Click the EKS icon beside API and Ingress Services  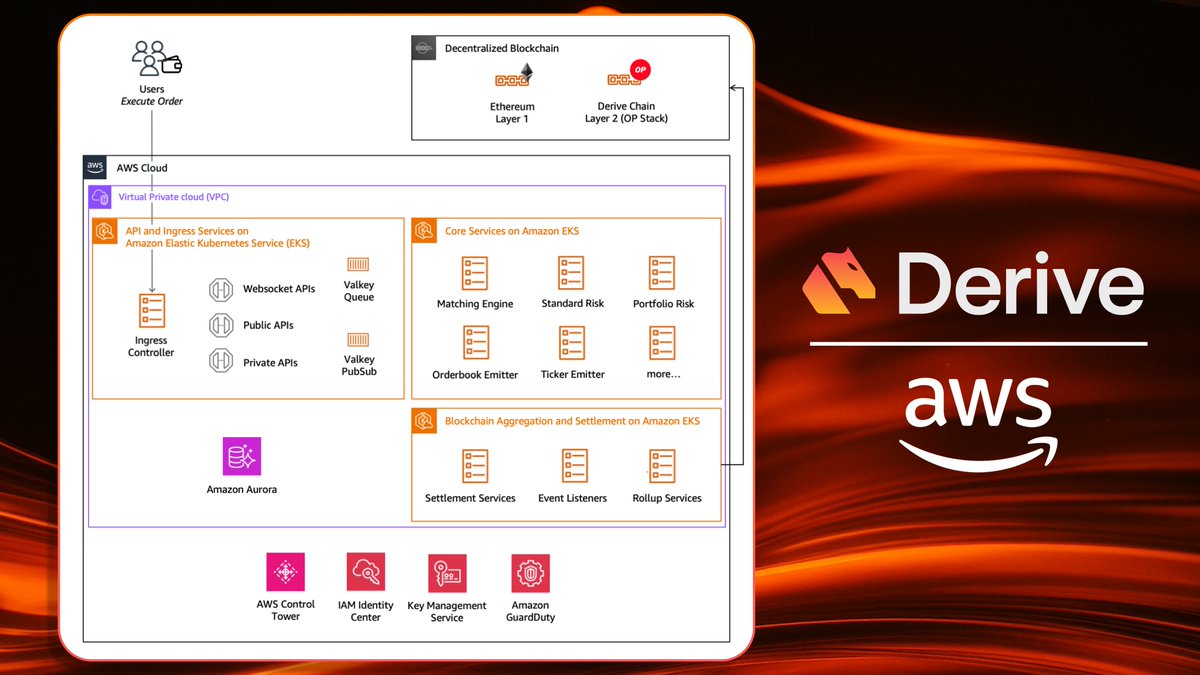[104, 231]
